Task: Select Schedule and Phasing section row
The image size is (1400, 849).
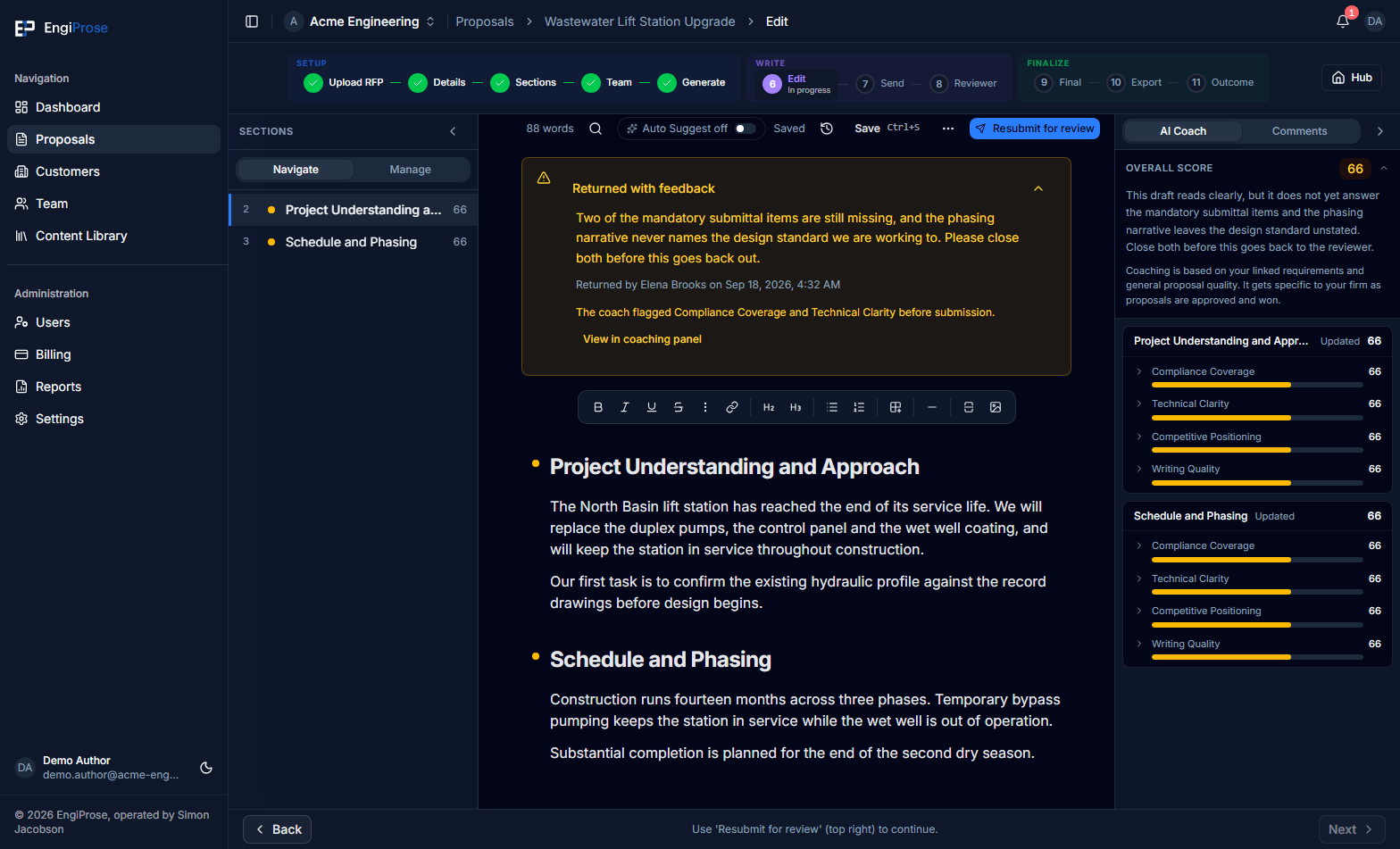Action: click(354, 242)
